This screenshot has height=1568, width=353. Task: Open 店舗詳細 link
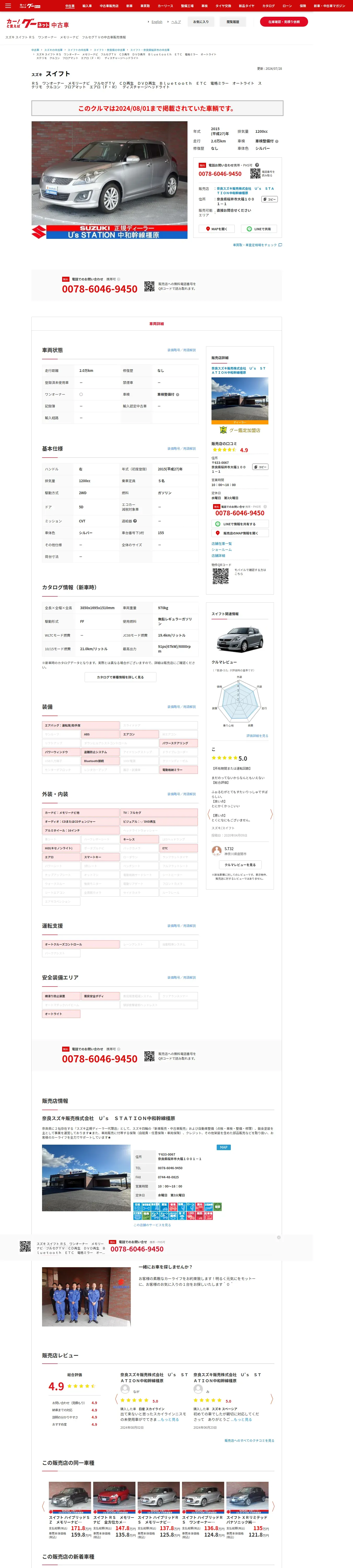click(x=218, y=556)
